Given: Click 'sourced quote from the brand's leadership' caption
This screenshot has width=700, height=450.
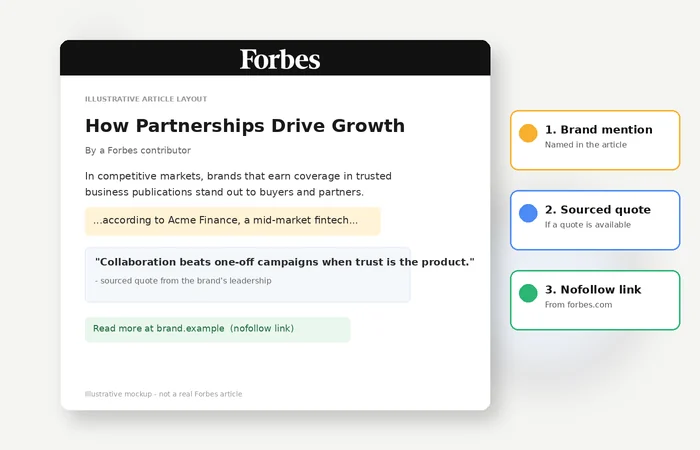Looking at the screenshot, I should [183, 281].
